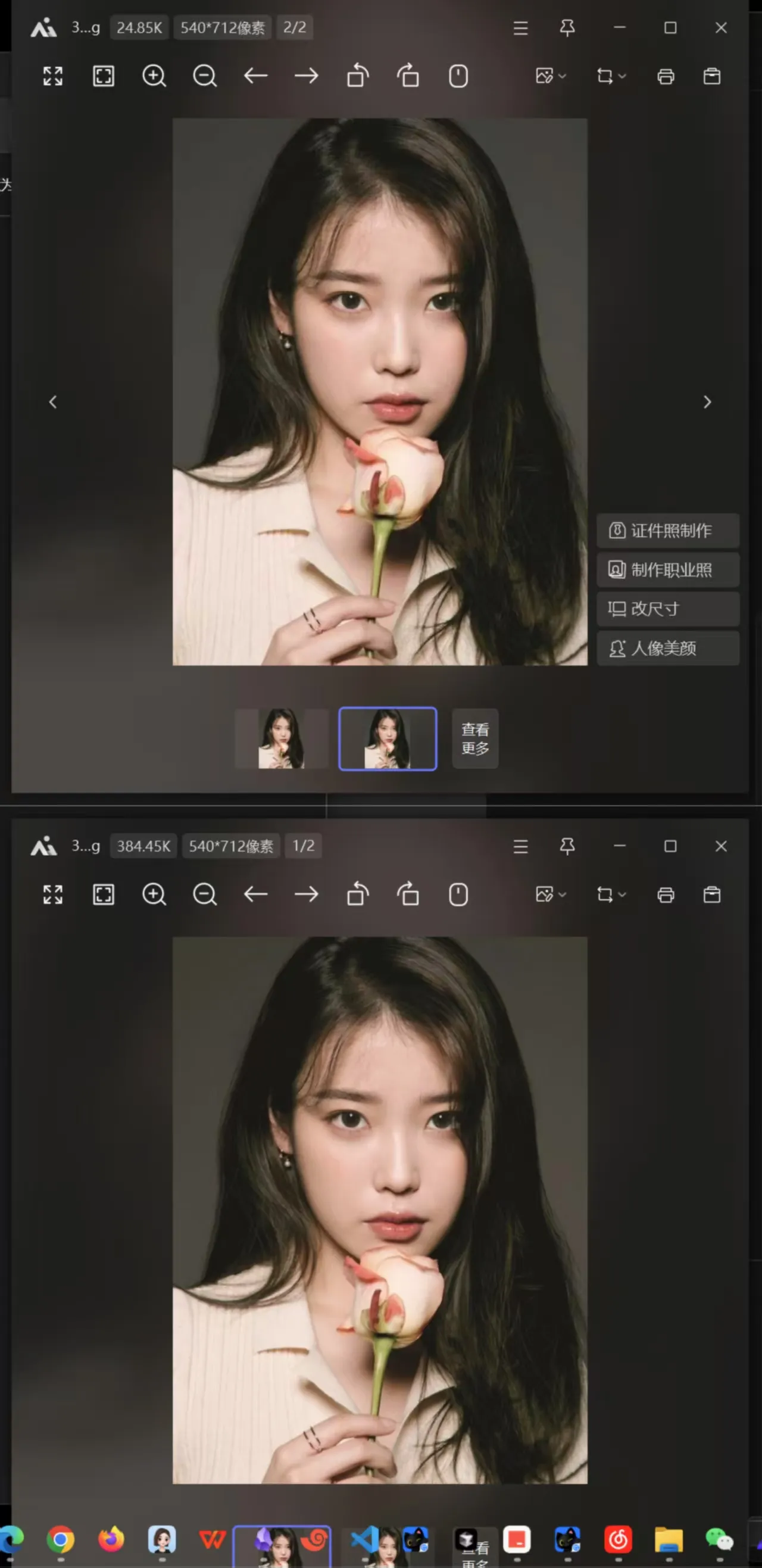Open crop dropdown in the 24.85K window

[611, 76]
